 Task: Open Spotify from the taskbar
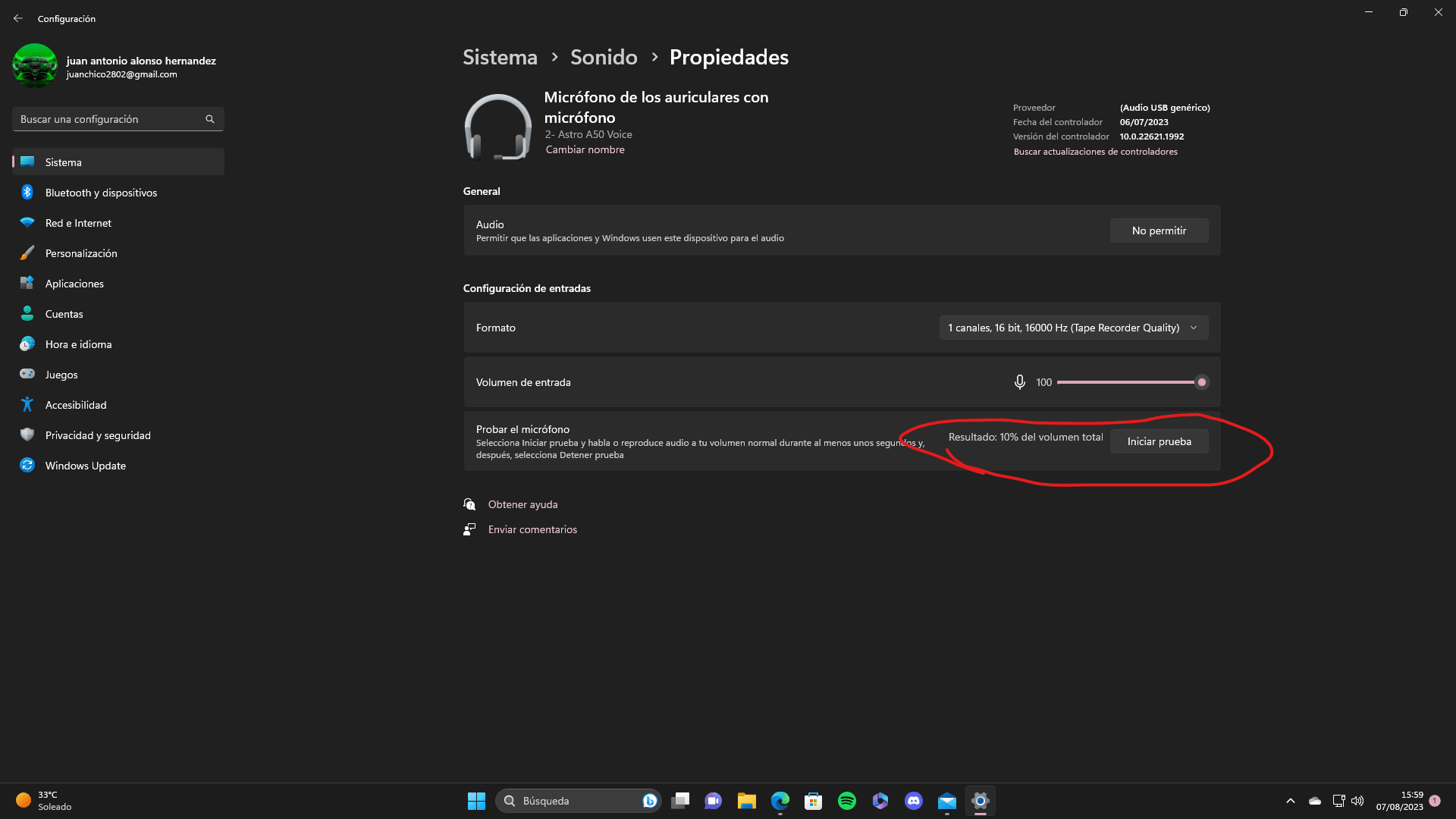pyautogui.click(x=847, y=801)
